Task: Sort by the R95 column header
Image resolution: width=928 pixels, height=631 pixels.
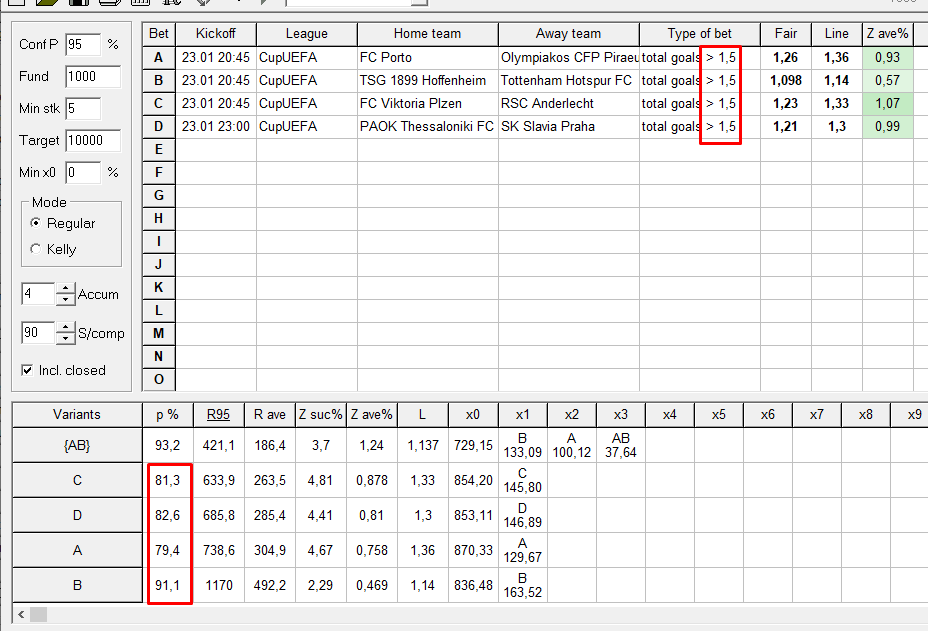Action: [x=217, y=414]
